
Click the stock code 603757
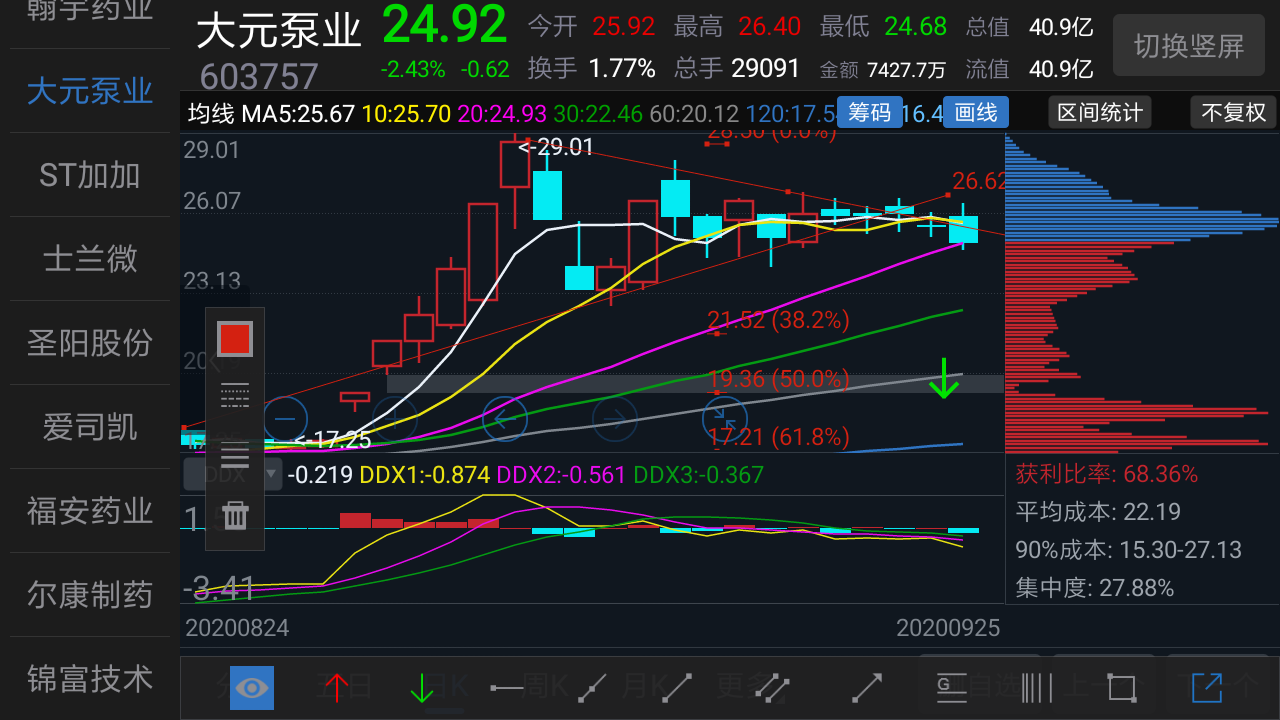click(259, 76)
